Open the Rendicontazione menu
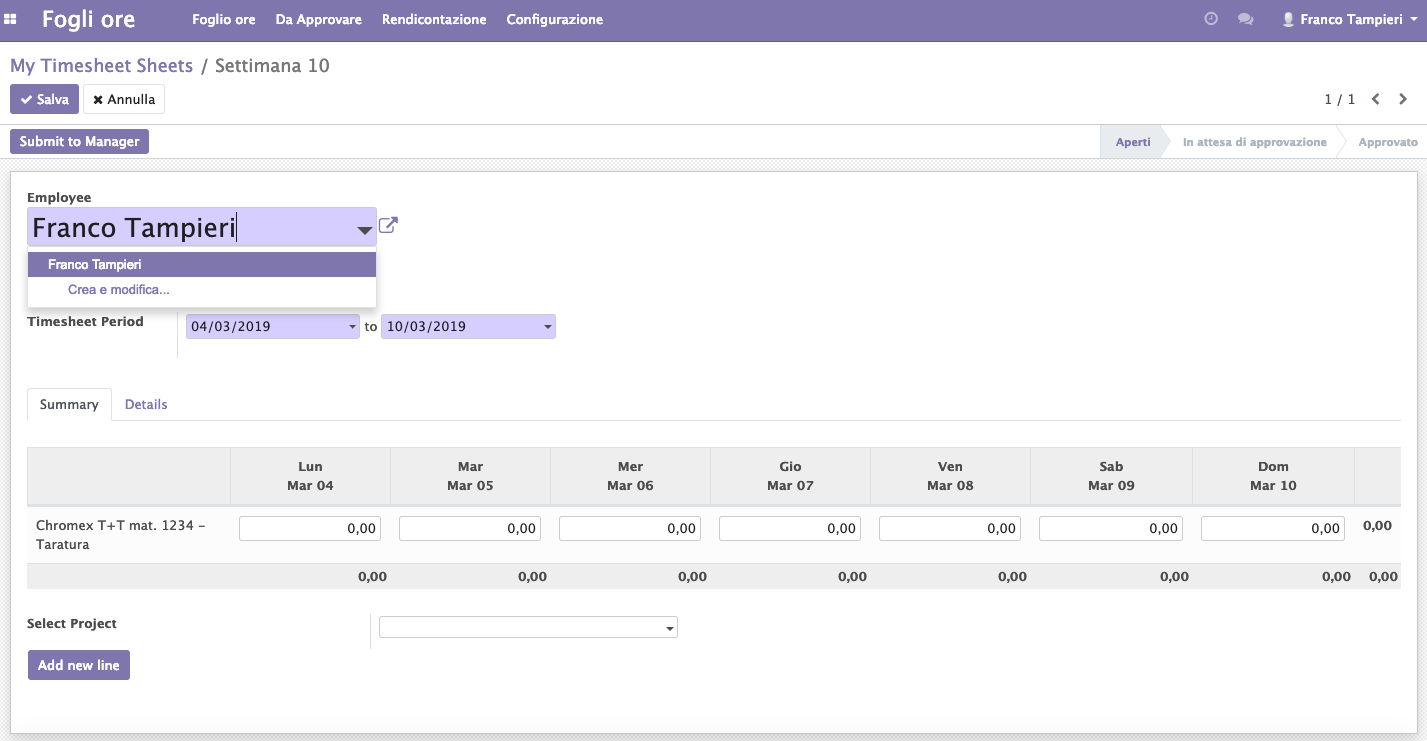 (434, 19)
